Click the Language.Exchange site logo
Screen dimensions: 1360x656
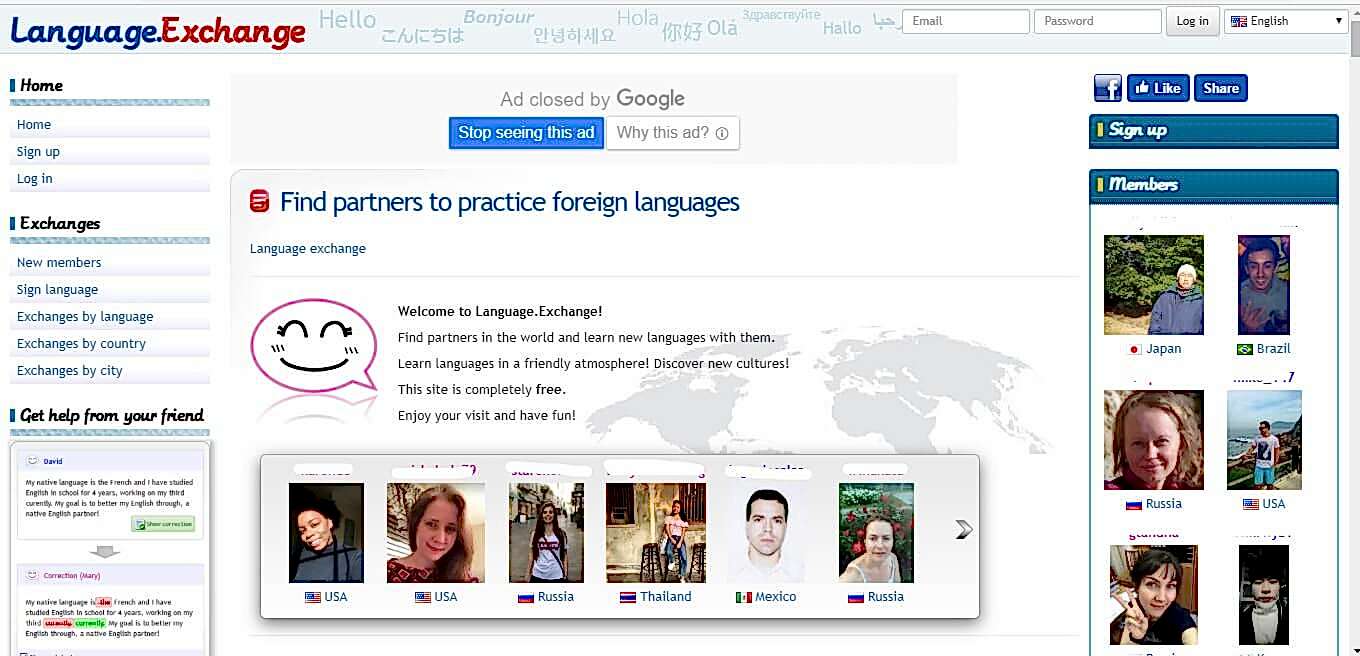[x=158, y=31]
